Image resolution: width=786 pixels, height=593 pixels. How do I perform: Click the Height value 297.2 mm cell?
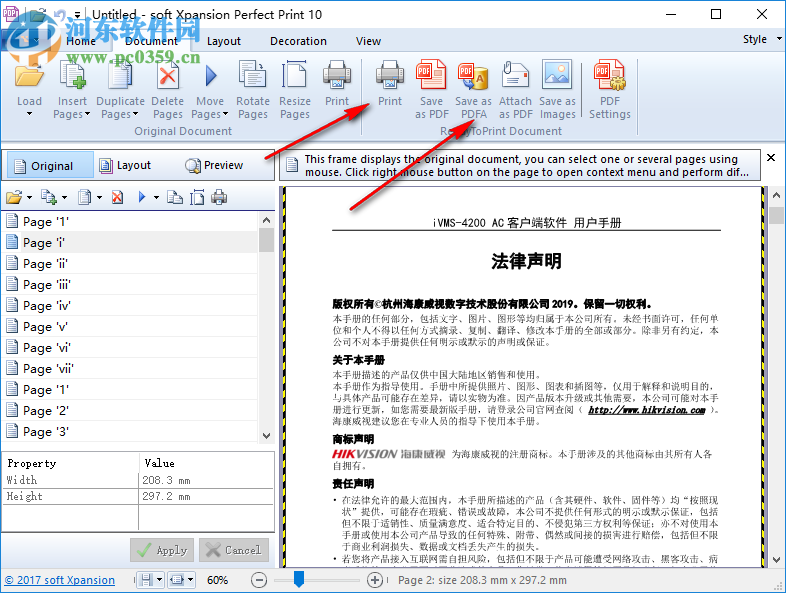(x=206, y=496)
